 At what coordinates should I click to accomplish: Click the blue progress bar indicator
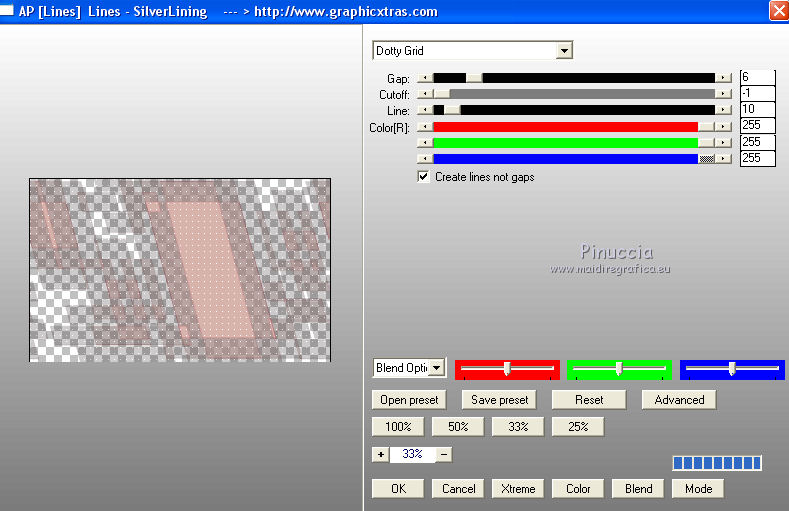tap(717, 463)
